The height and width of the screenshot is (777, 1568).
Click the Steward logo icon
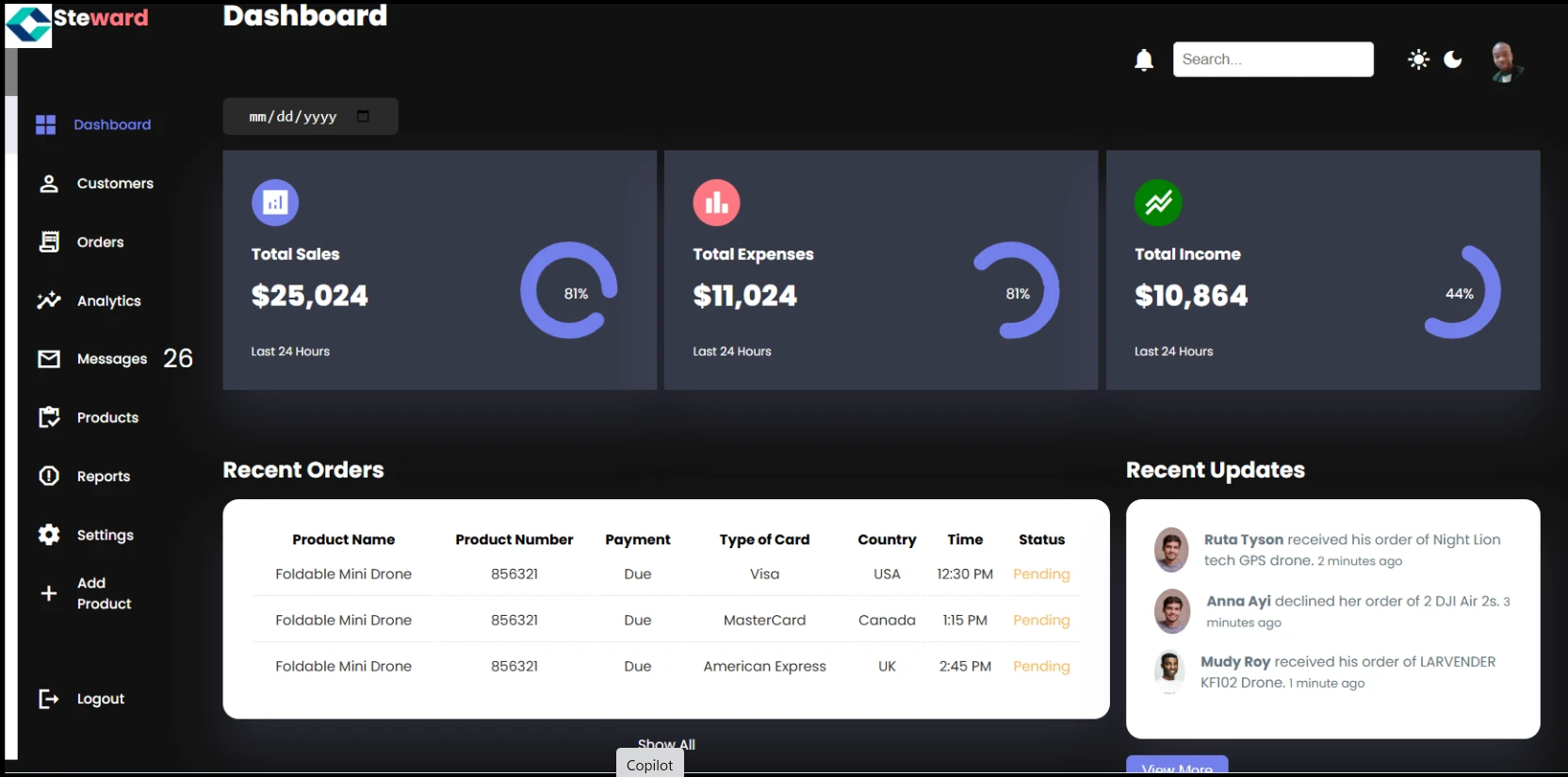coord(28,24)
